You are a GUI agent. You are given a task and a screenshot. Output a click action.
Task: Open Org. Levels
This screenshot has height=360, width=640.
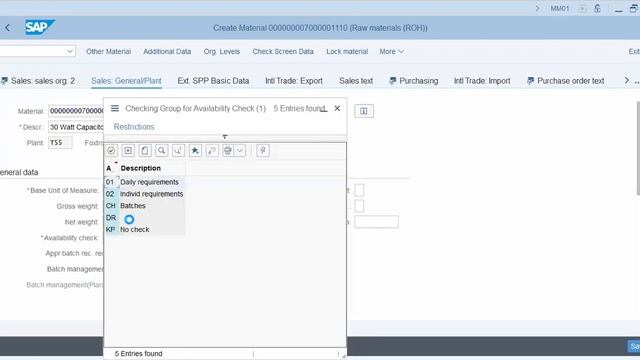click(x=222, y=51)
